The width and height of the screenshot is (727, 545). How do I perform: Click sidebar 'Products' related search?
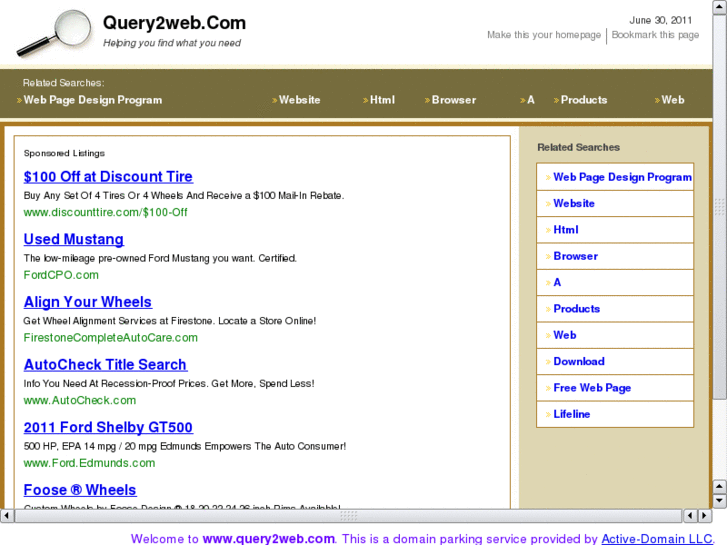point(576,309)
